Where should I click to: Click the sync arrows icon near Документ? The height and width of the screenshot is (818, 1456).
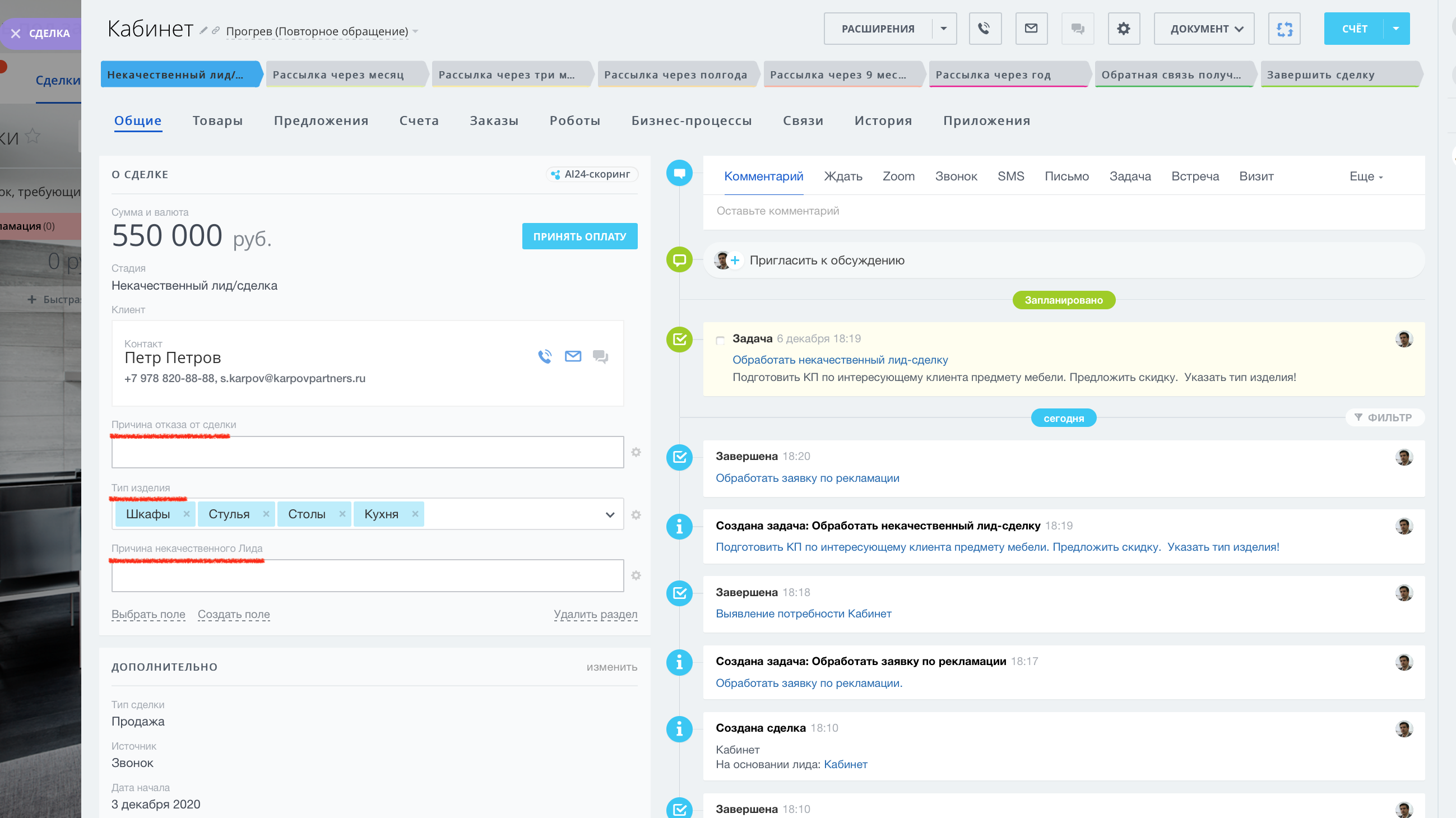[1284, 28]
